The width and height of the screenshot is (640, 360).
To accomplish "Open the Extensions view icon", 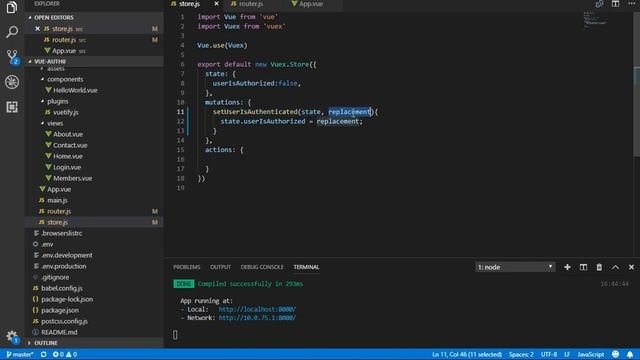I will tap(12, 107).
